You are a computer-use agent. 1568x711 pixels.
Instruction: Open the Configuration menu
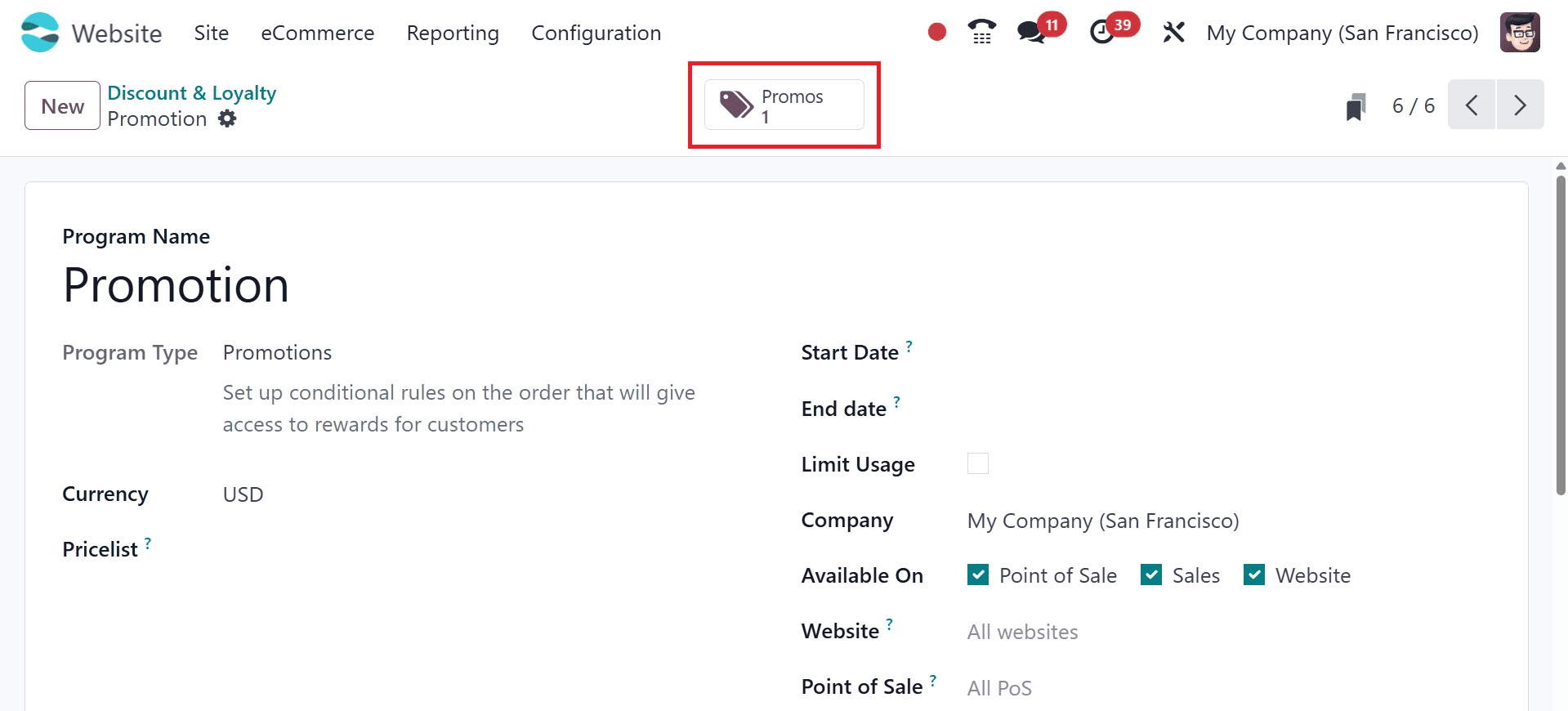click(596, 33)
